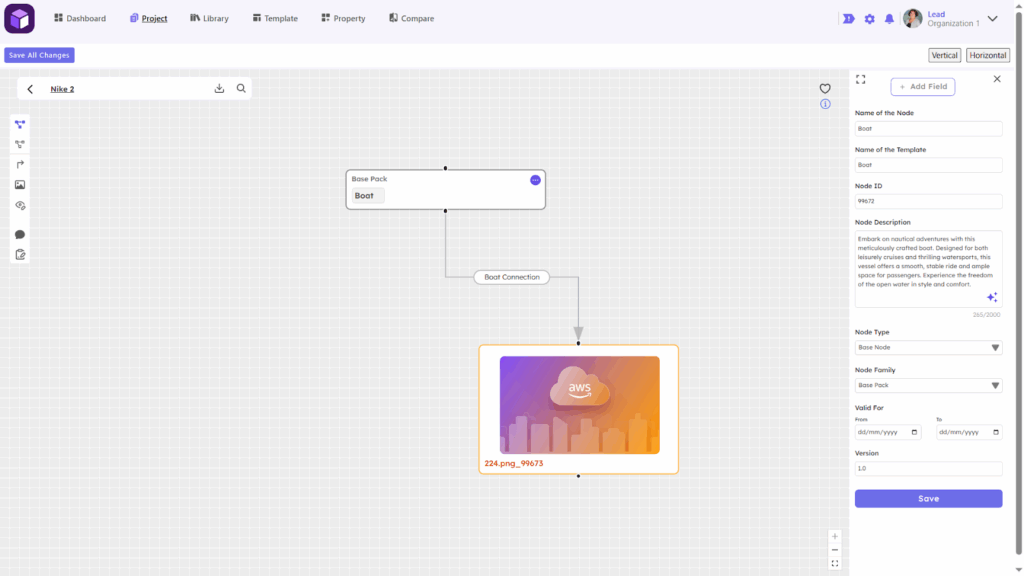Click the download icon beside Nike 2
This screenshot has width=1024, height=576.
tap(219, 89)
